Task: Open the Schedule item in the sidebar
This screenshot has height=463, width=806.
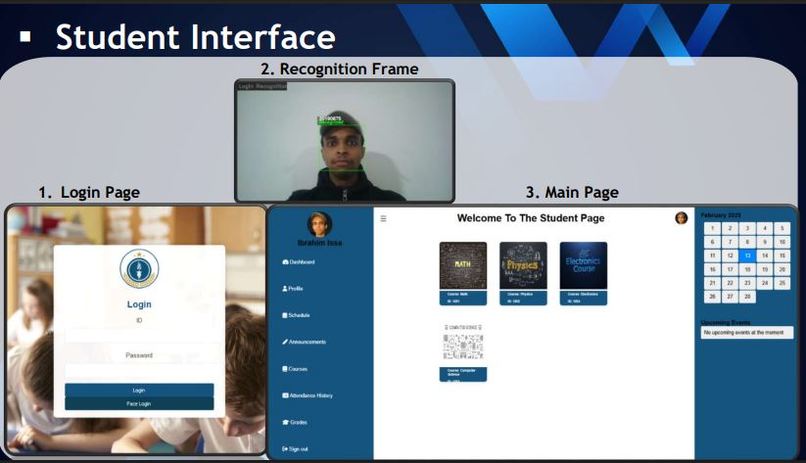Action: [296, 316]
